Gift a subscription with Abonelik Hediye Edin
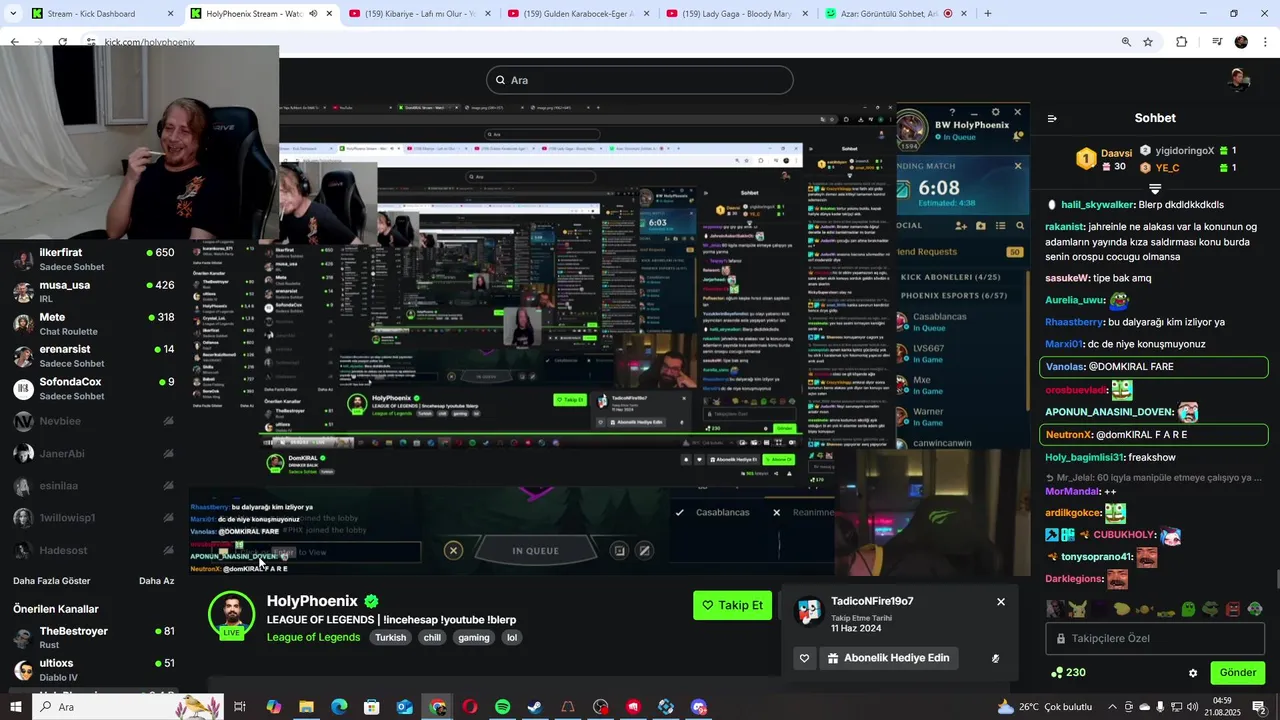The height and width of the screenshot is (720, 1280). pyautogui.click(x=889, y=658)
